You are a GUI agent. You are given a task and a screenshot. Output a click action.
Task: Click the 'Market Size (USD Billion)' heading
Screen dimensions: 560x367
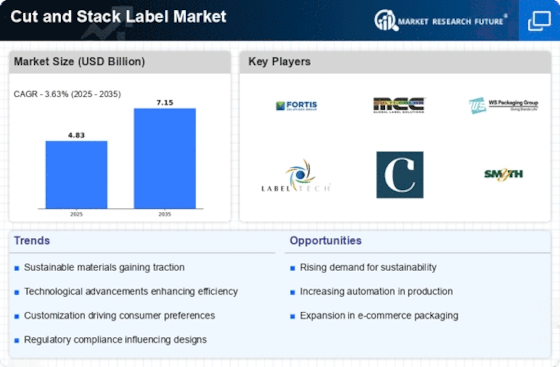[x=79, y=61]
